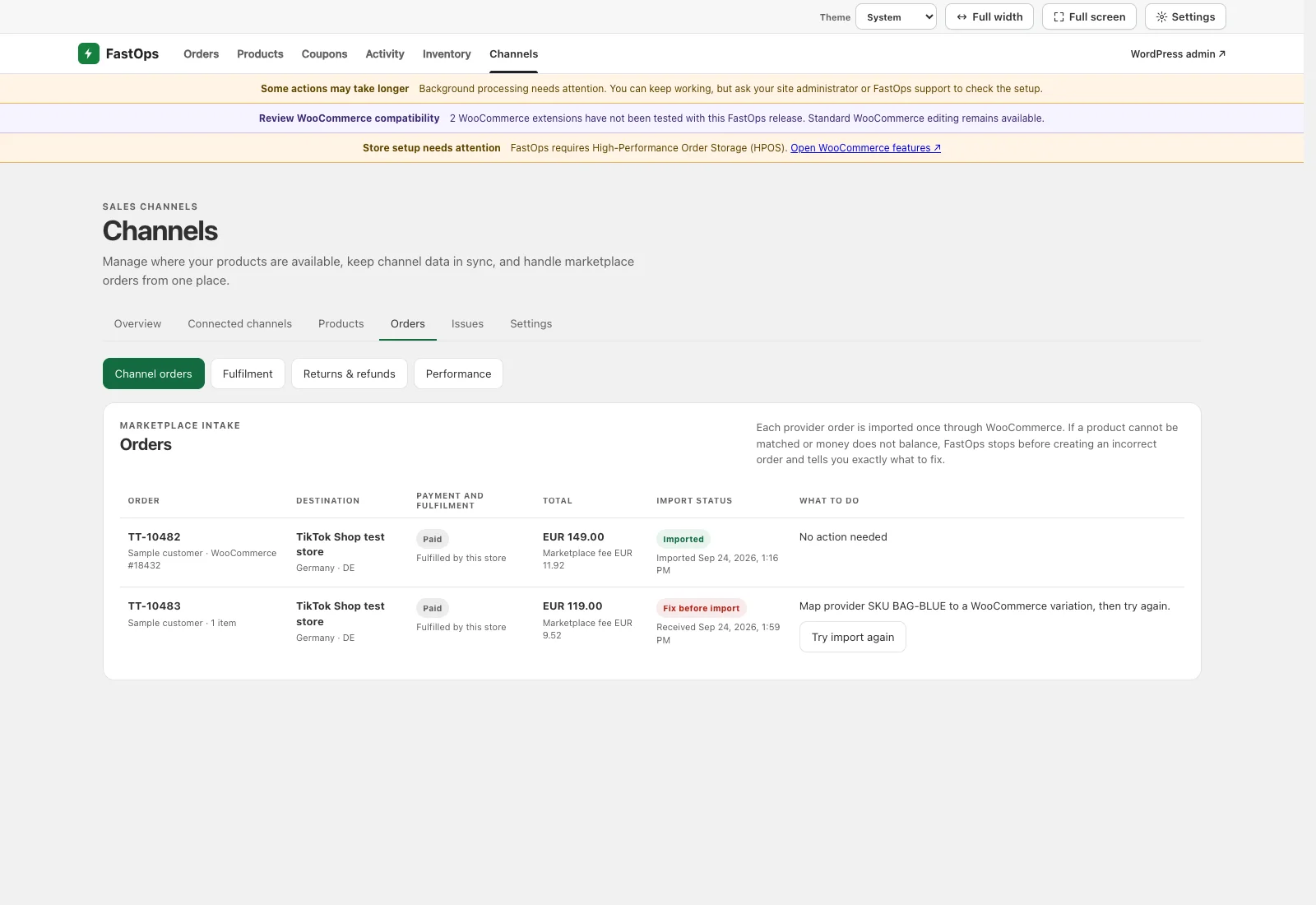Open the Settings gear button
The height and width of the screenshot is (905, 1316).
[1185, 16]
